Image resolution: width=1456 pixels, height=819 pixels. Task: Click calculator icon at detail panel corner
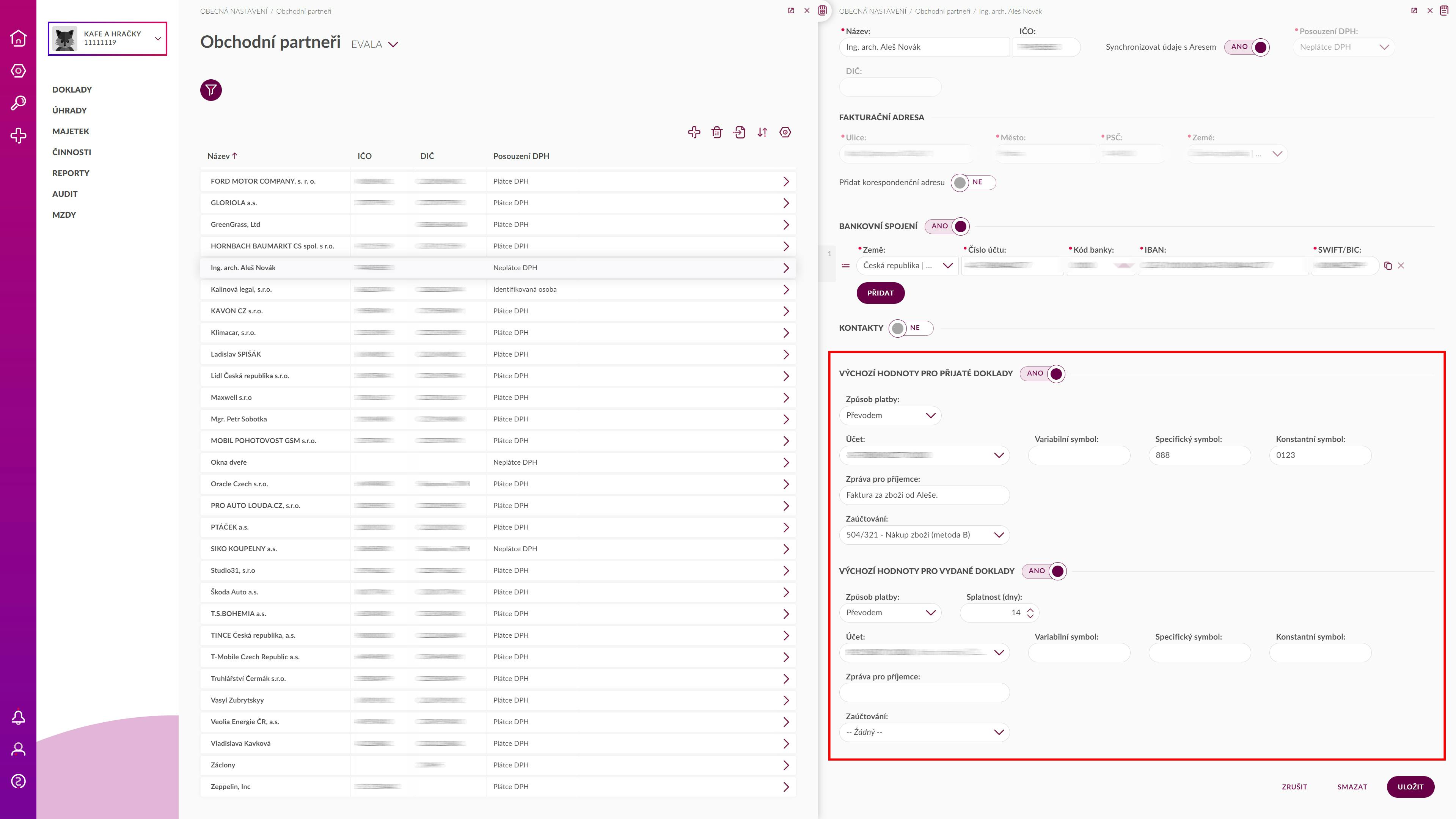[x=1444, y=10]
